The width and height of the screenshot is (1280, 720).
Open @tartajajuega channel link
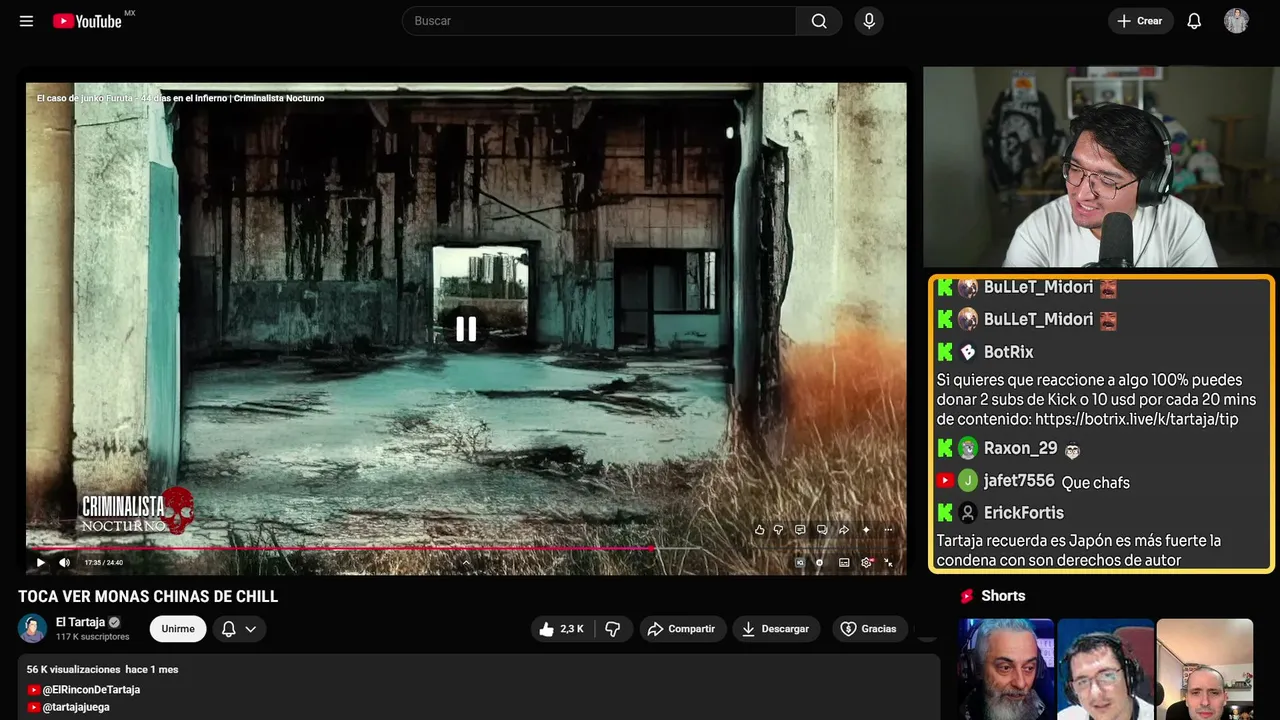[x=76, y=707]
